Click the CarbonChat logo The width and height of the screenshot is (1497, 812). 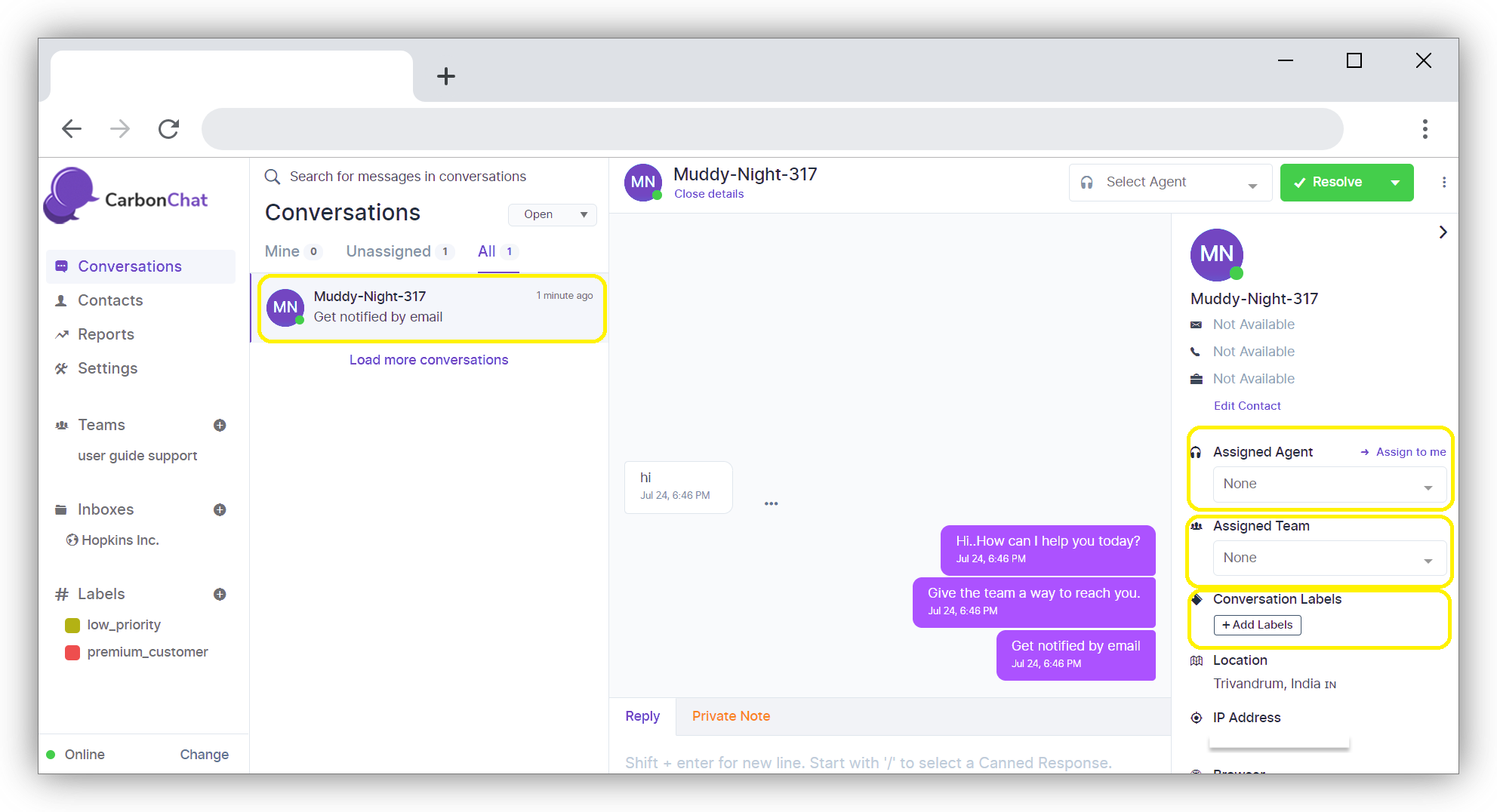click(x=126, y=198)
